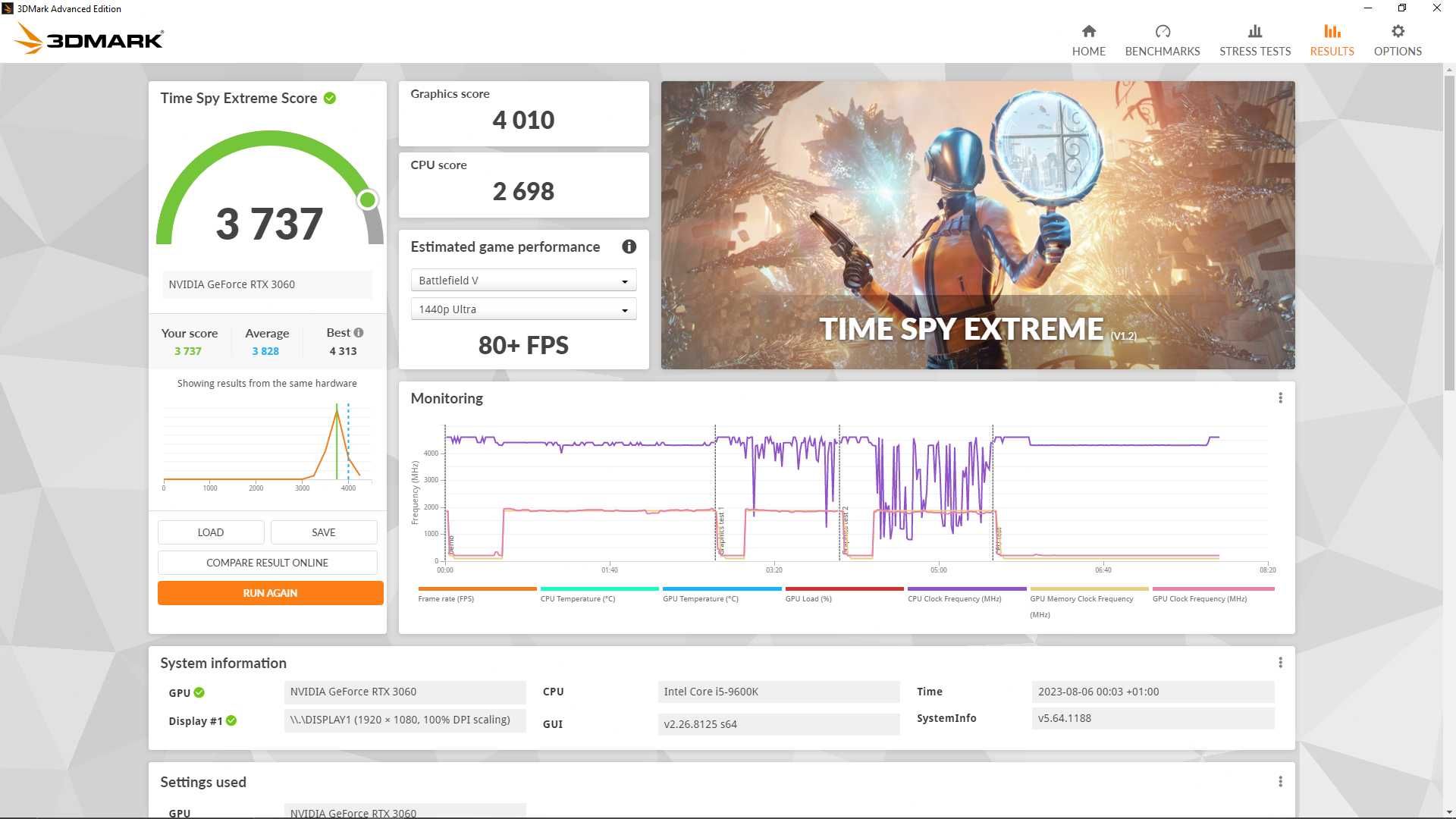The image size is (1456, 819).
Task: Click the orange RUN AGAIN button
Action: click(x=270, y=593)
